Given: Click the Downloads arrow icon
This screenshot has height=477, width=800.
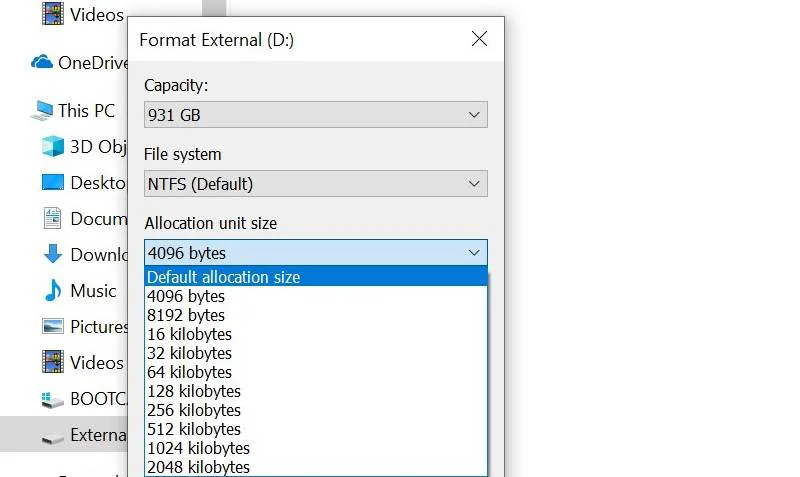Looking at the screenshot, I should [53, 254].
